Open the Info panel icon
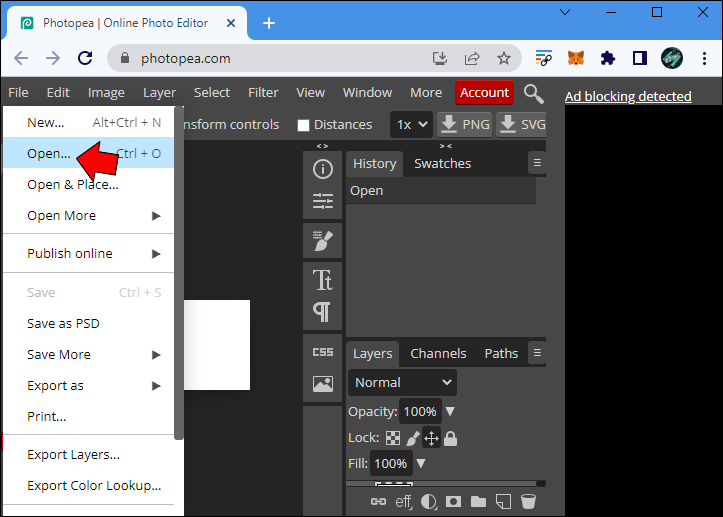 322,169
